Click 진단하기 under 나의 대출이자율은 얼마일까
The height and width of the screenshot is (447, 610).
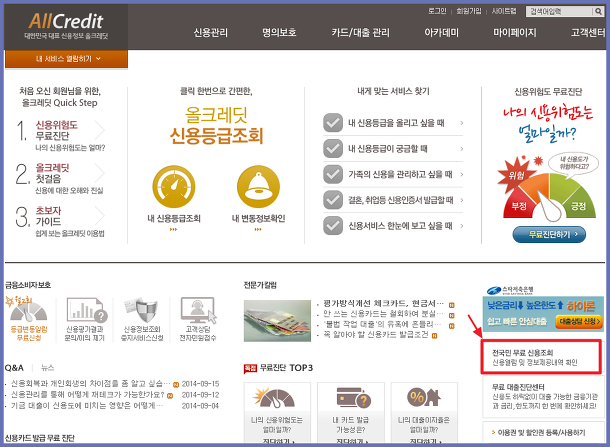[424, 441]
